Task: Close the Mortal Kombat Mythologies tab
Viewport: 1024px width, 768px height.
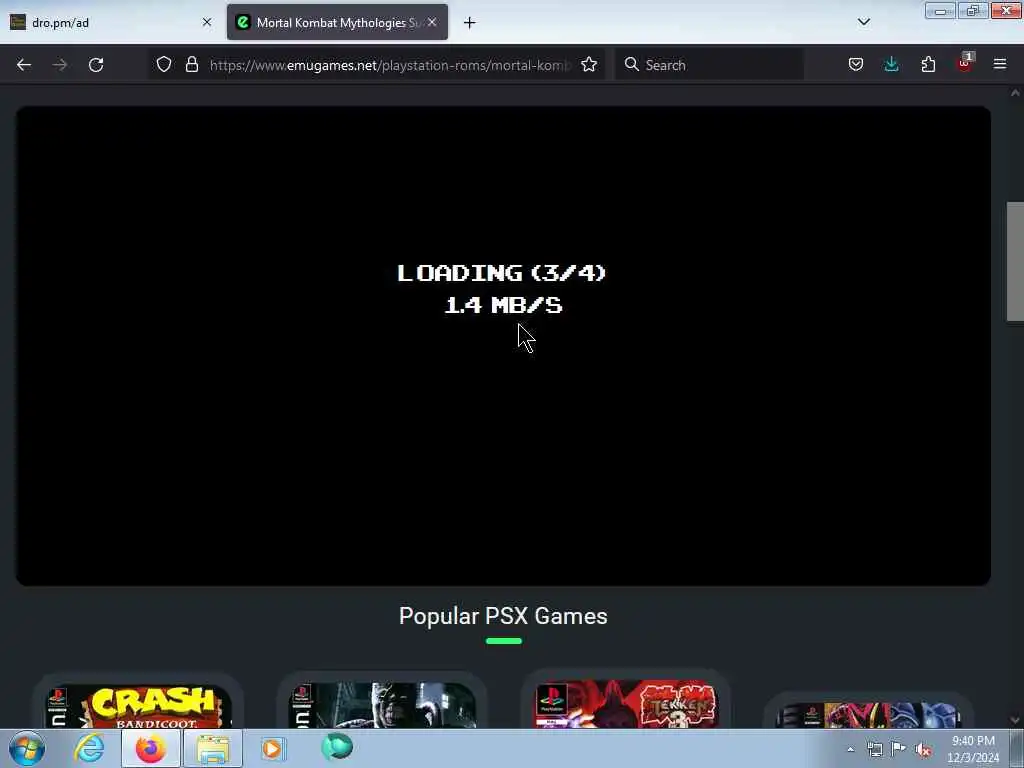Action: (x=432, y=22)
